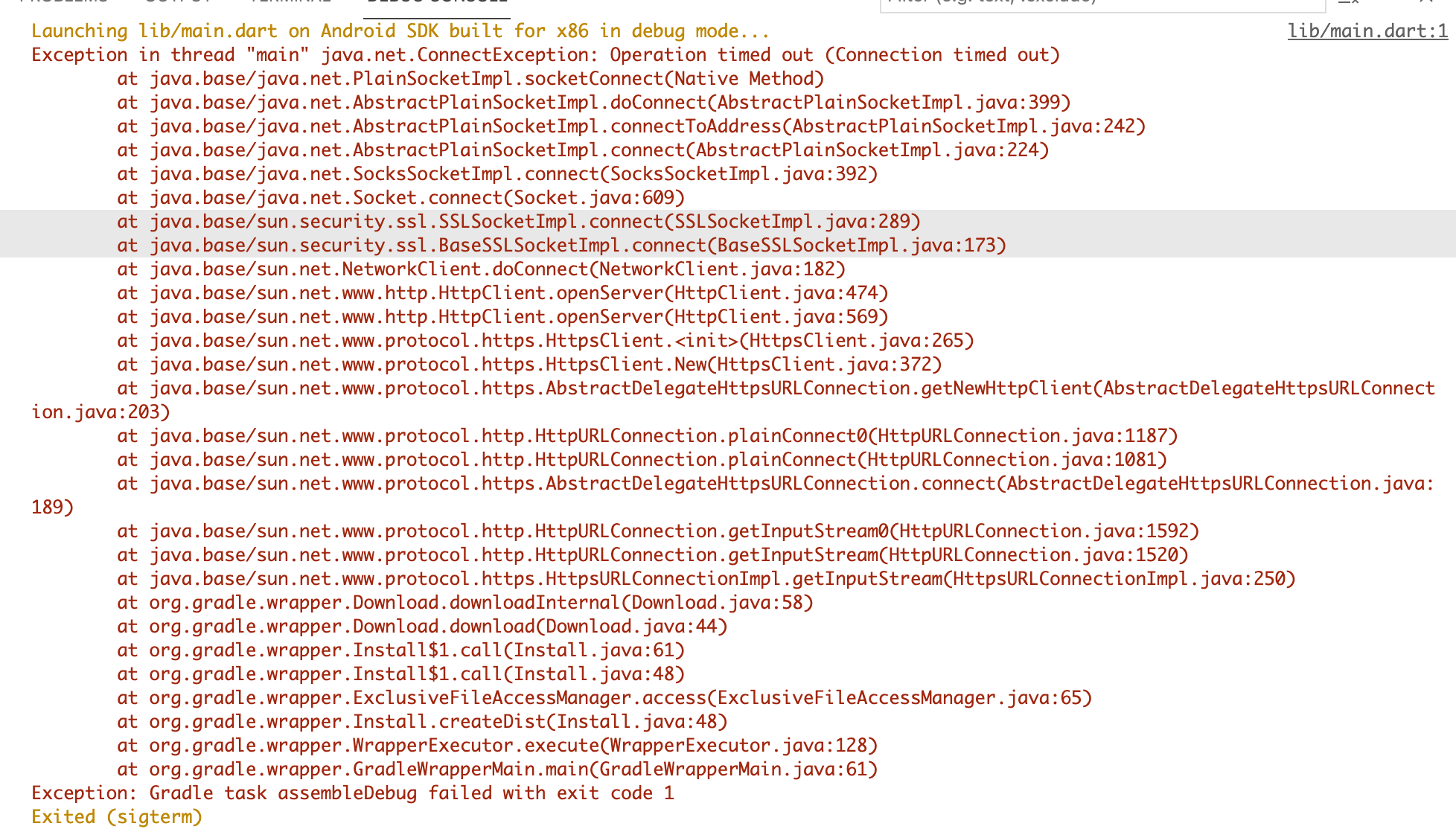Select the Install$1.call(Install.java:61) line
This screenshot has width=1456, height=832.
tap(400, 650)
